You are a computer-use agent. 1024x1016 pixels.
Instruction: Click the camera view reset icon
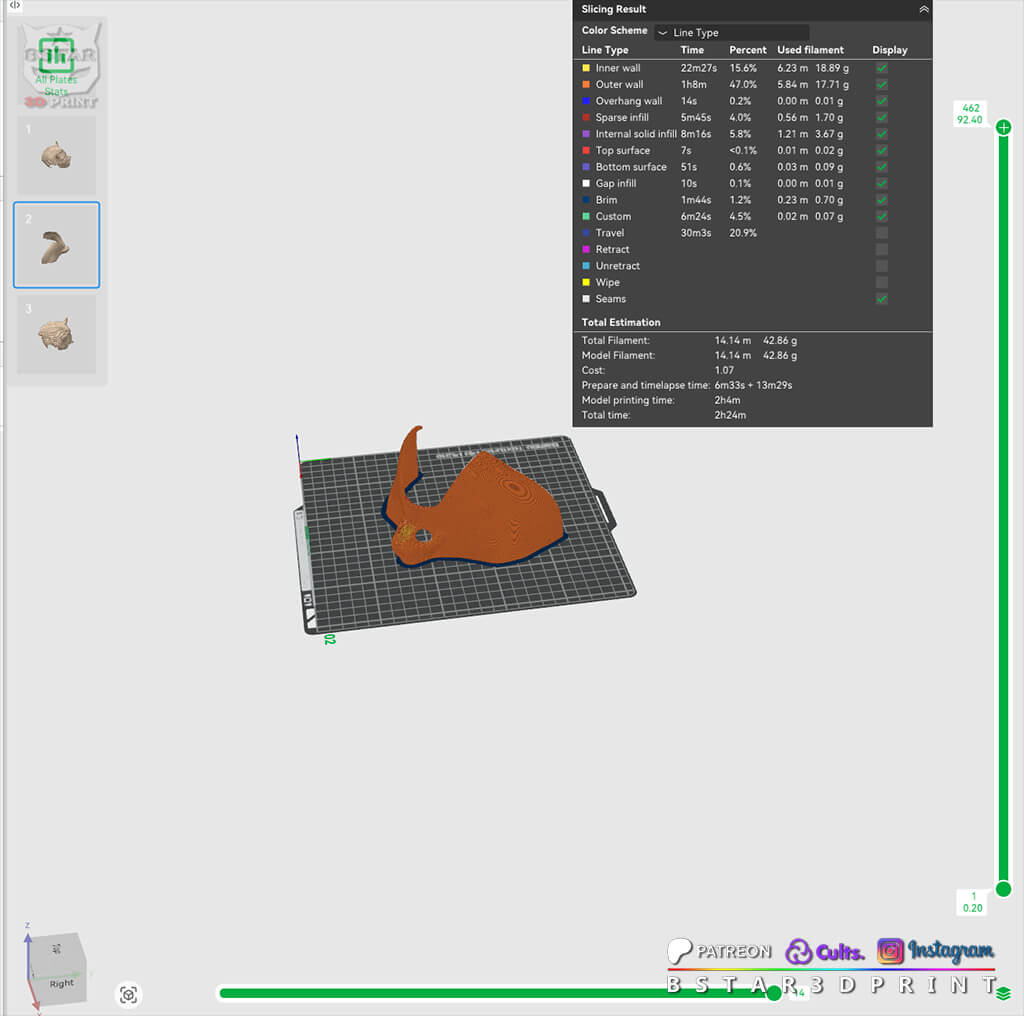[129, 994]
